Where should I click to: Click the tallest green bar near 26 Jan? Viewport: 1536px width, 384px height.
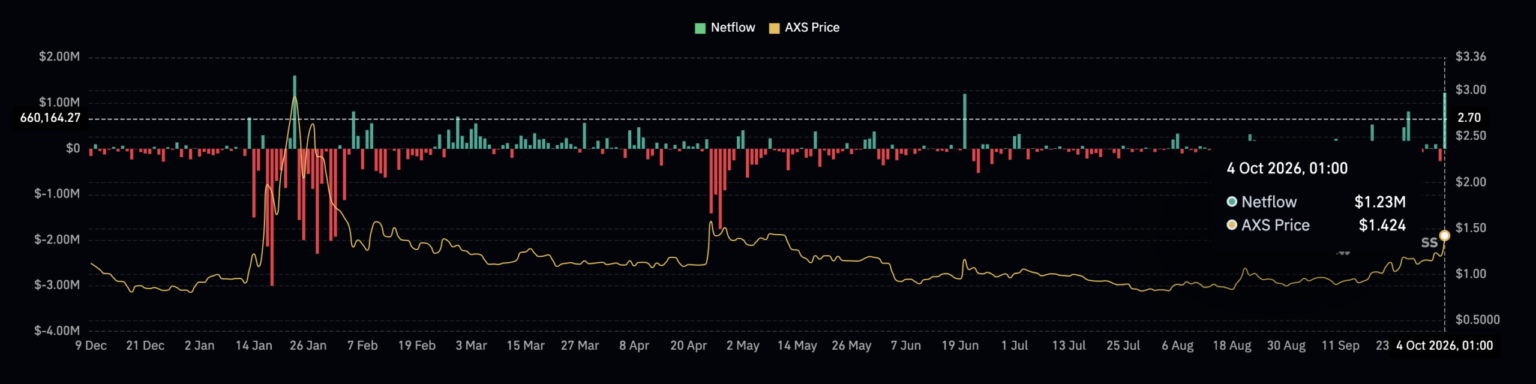[294, 112]
